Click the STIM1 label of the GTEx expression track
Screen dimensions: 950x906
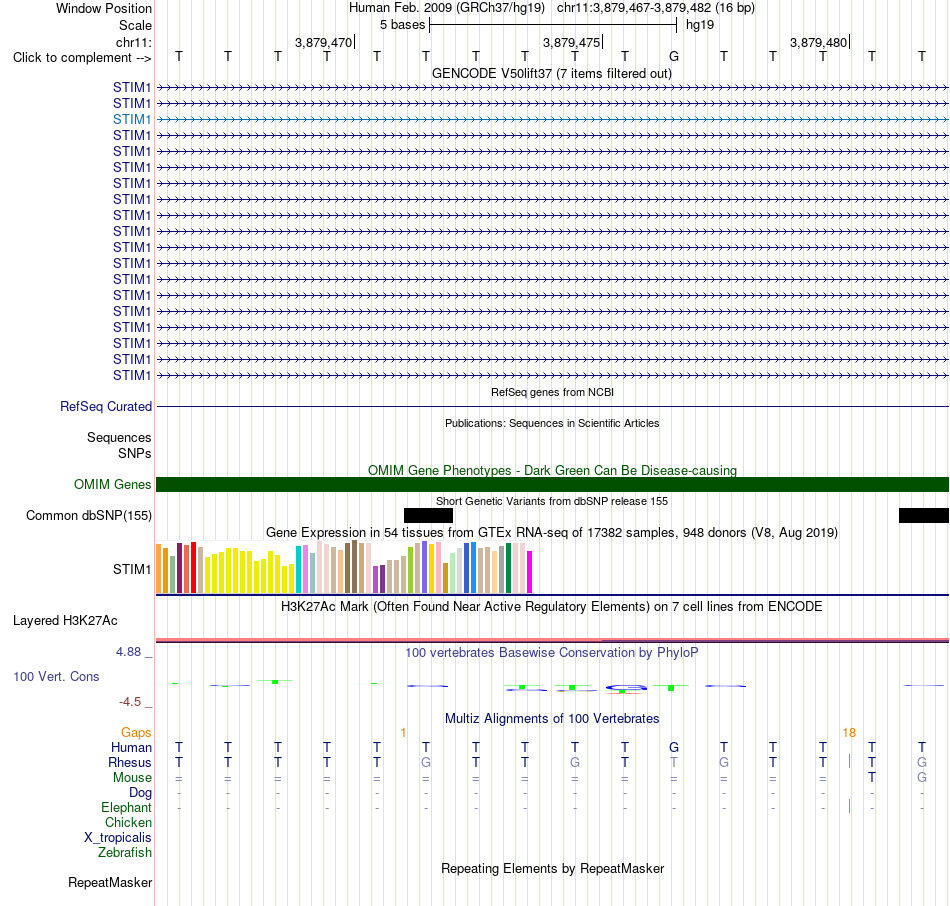131,570
